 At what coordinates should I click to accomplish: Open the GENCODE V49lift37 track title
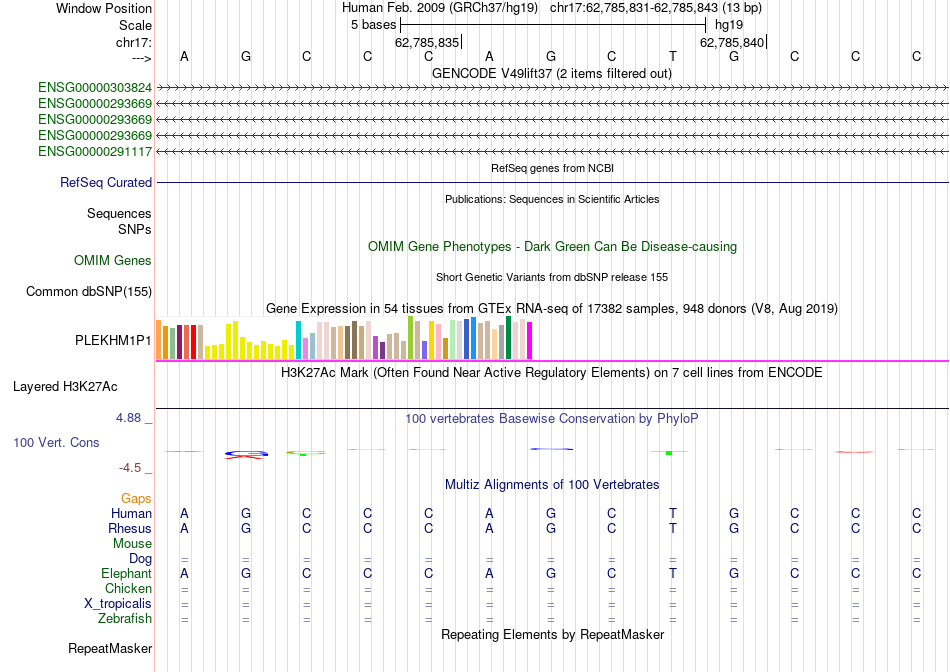[551, 73]
